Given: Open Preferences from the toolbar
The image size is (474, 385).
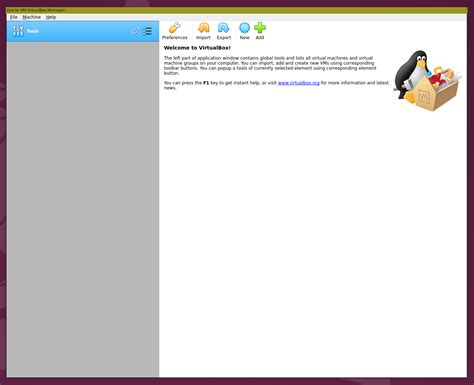Looking at the screenshot, I should coord(175,31).
